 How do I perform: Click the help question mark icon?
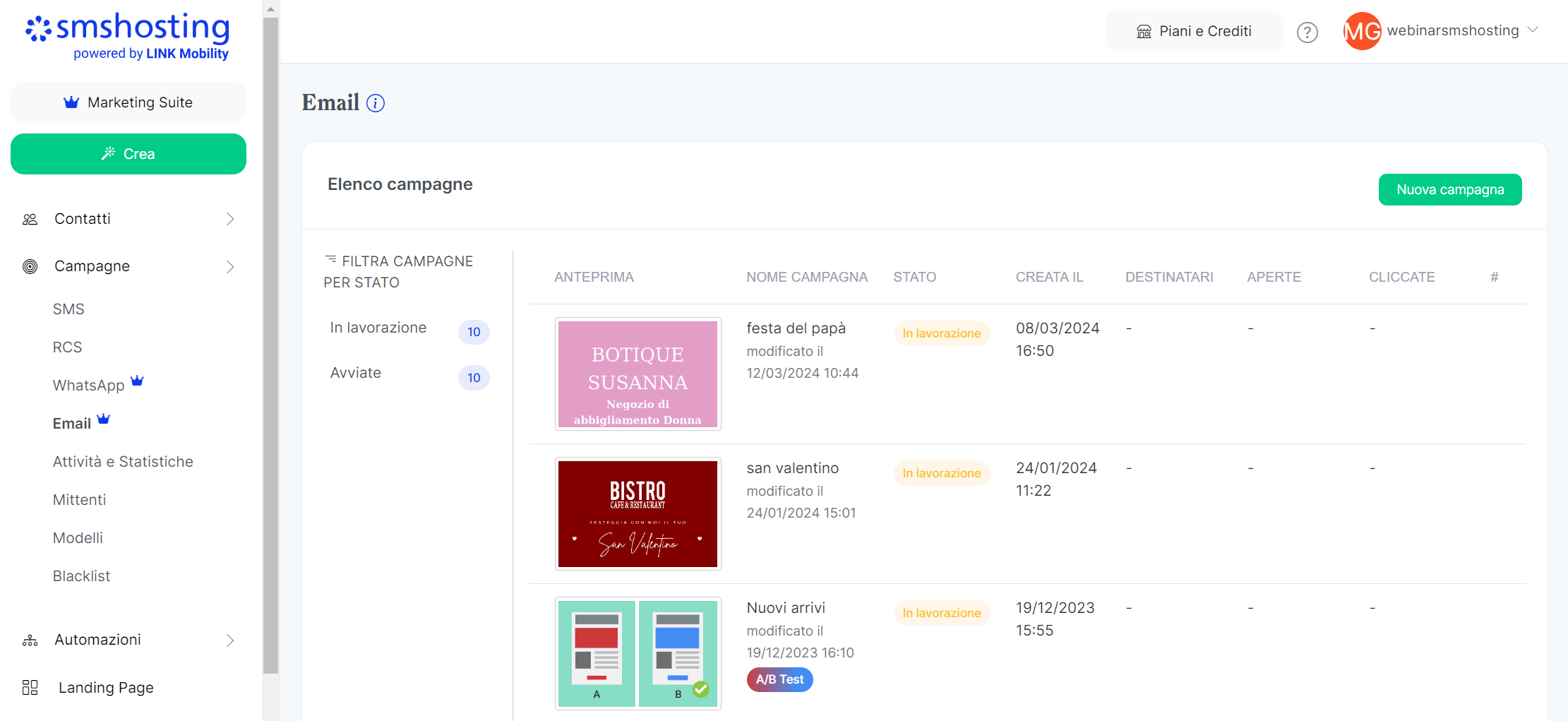[1307, 32]
